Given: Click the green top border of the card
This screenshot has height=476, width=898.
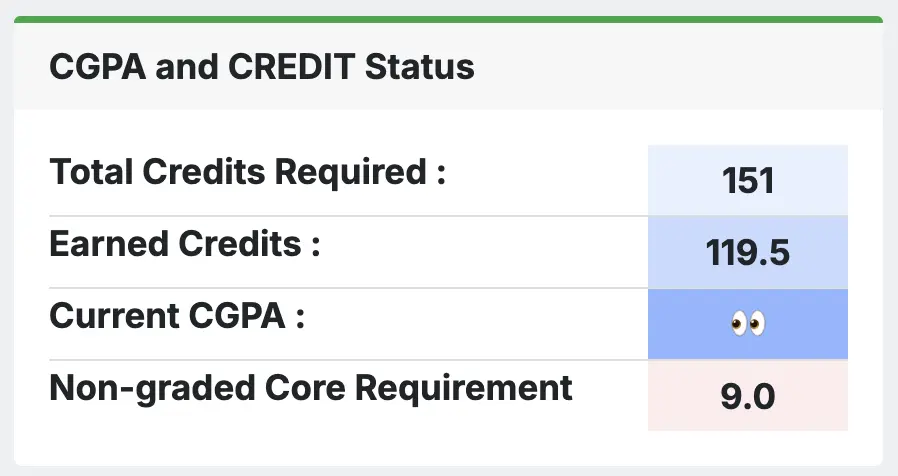Looking at the screenshot, I should (x=449, y=19).
